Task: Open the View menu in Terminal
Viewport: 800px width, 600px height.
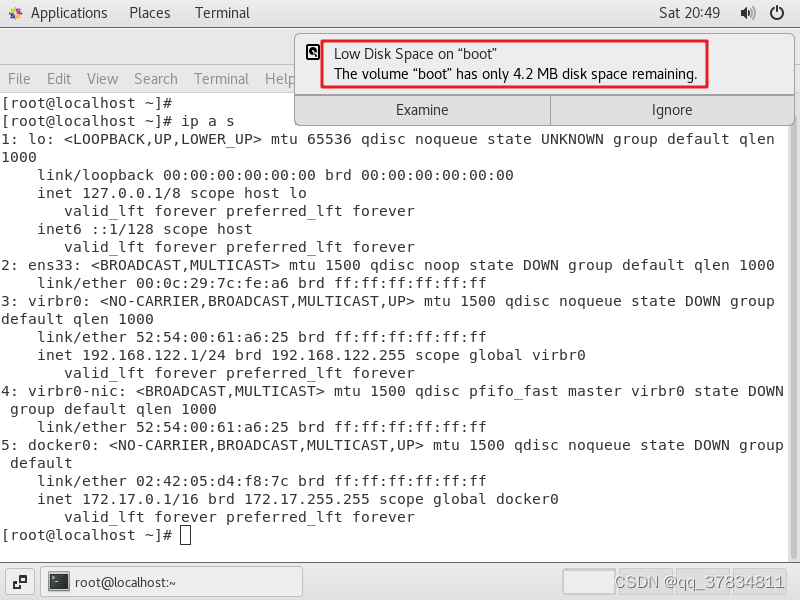Action: click(x=102, y=79)
